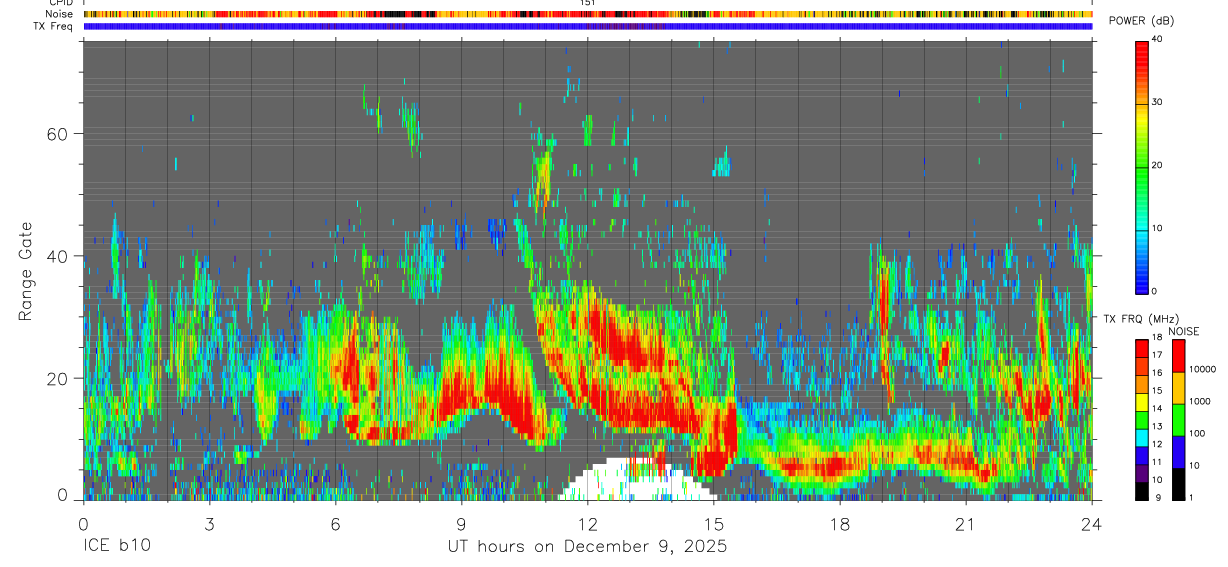Click the cyan segment of frequency legend
1228x567 pixels.
(1142, 437)
